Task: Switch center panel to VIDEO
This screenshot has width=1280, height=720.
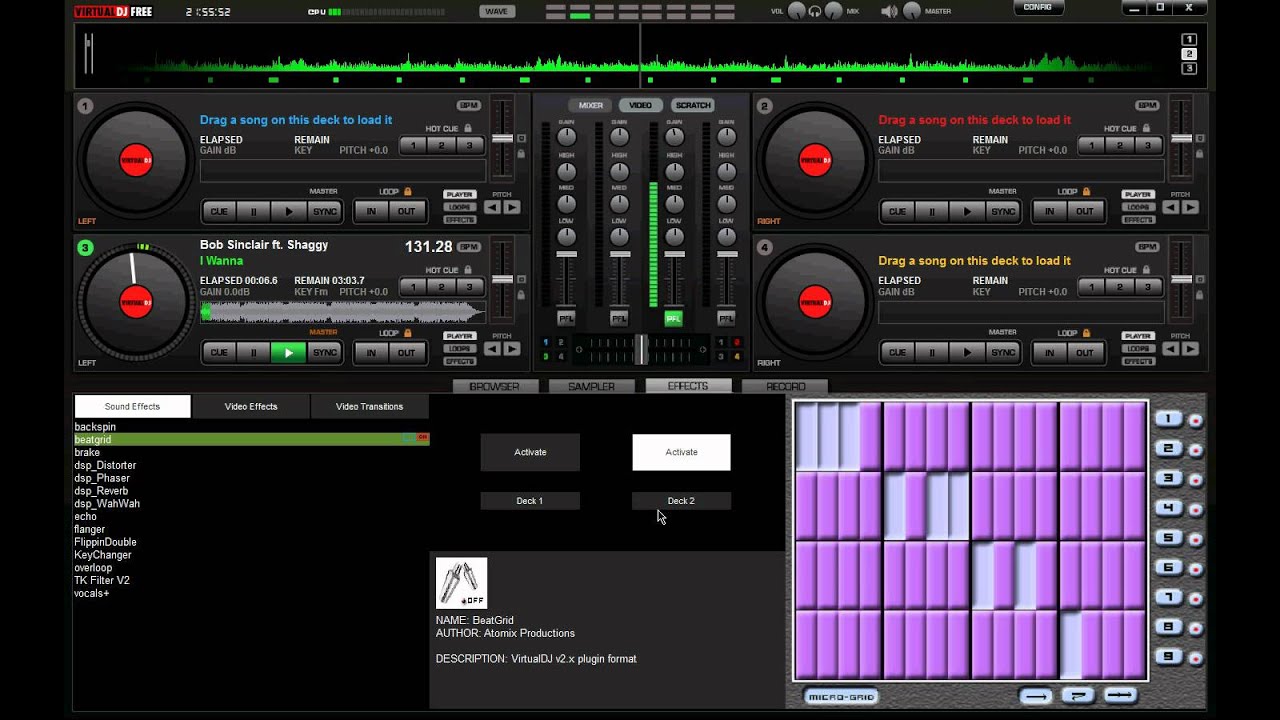Action: click(x=641, y=105)
